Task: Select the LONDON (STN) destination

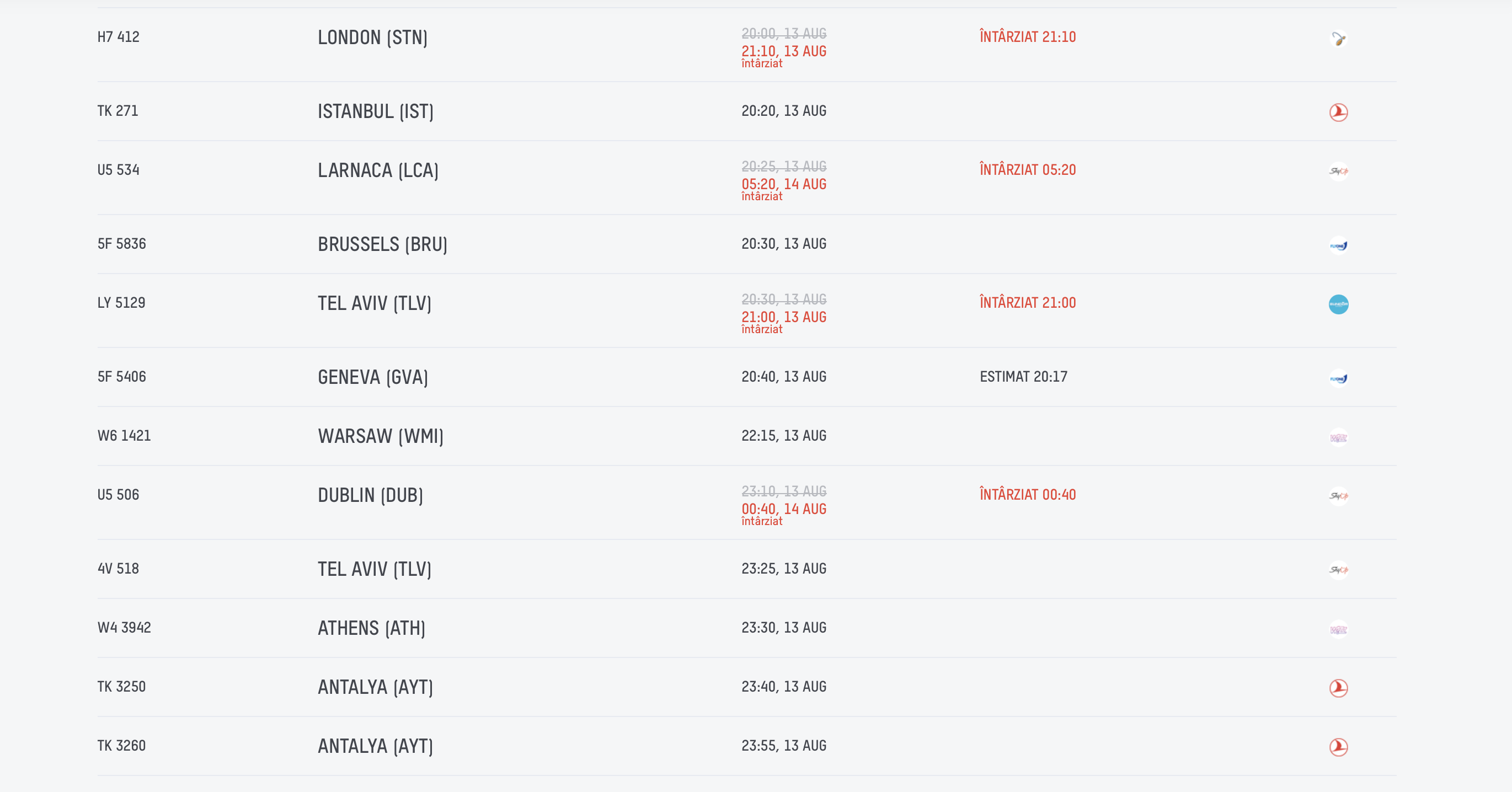Action: click(x=373, y=38)
